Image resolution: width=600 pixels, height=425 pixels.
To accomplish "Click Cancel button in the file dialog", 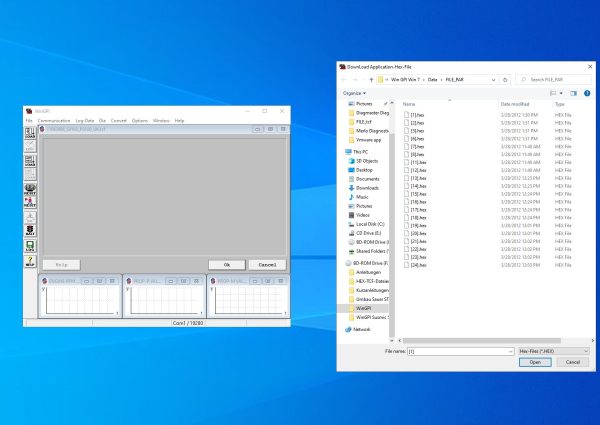I will pos(572,362).
